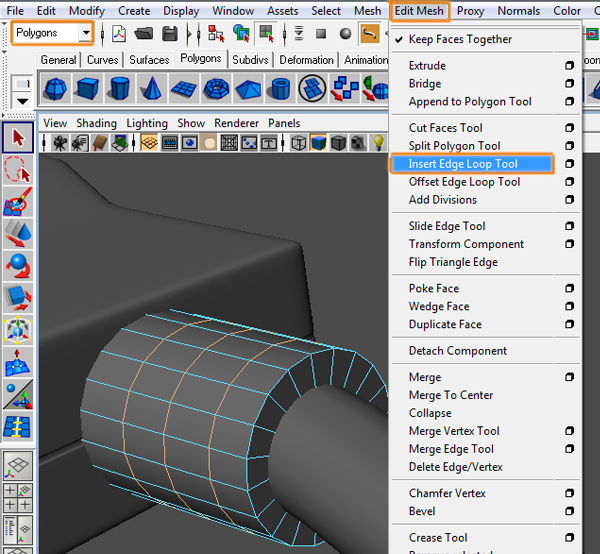This screenshot has width=600, height=554.
Task: Activate the Move tool
Action: pos(18,233)
